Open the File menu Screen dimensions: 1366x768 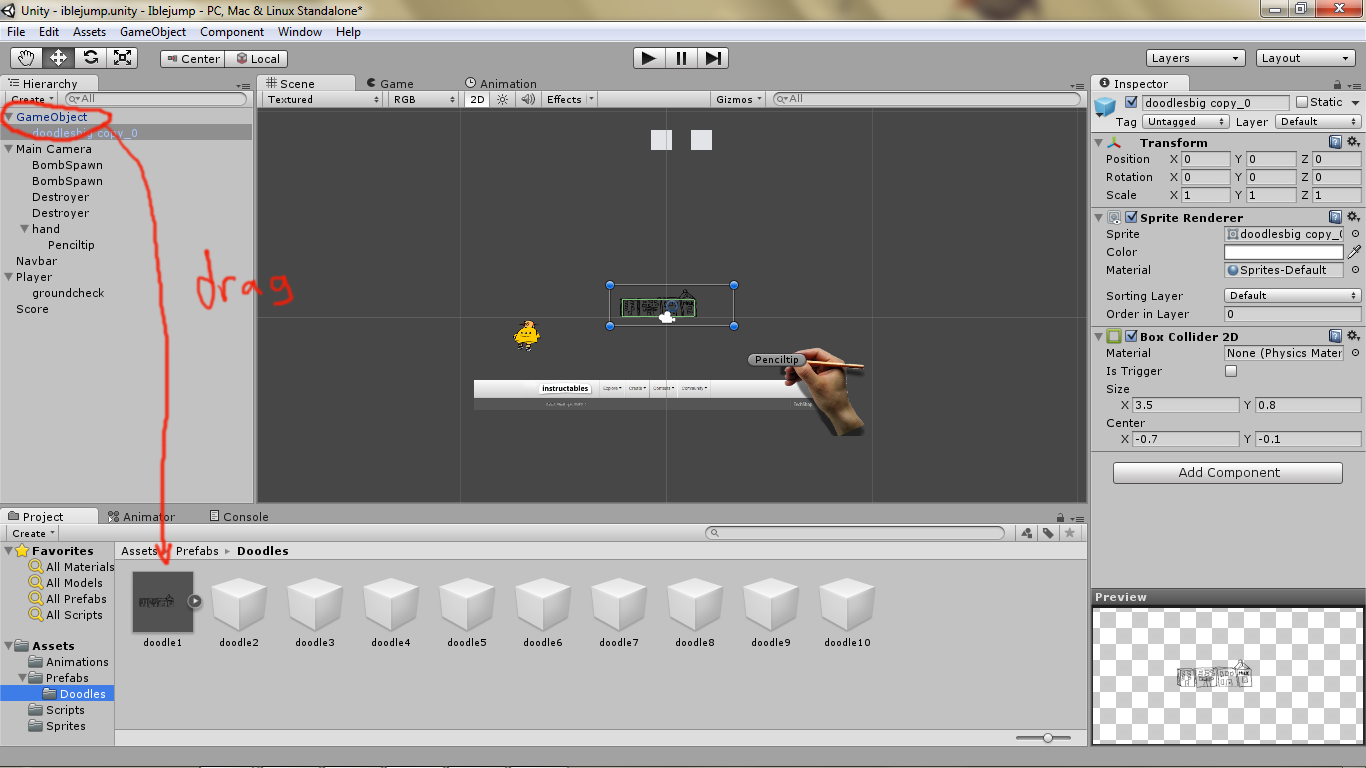pos(16,31)
